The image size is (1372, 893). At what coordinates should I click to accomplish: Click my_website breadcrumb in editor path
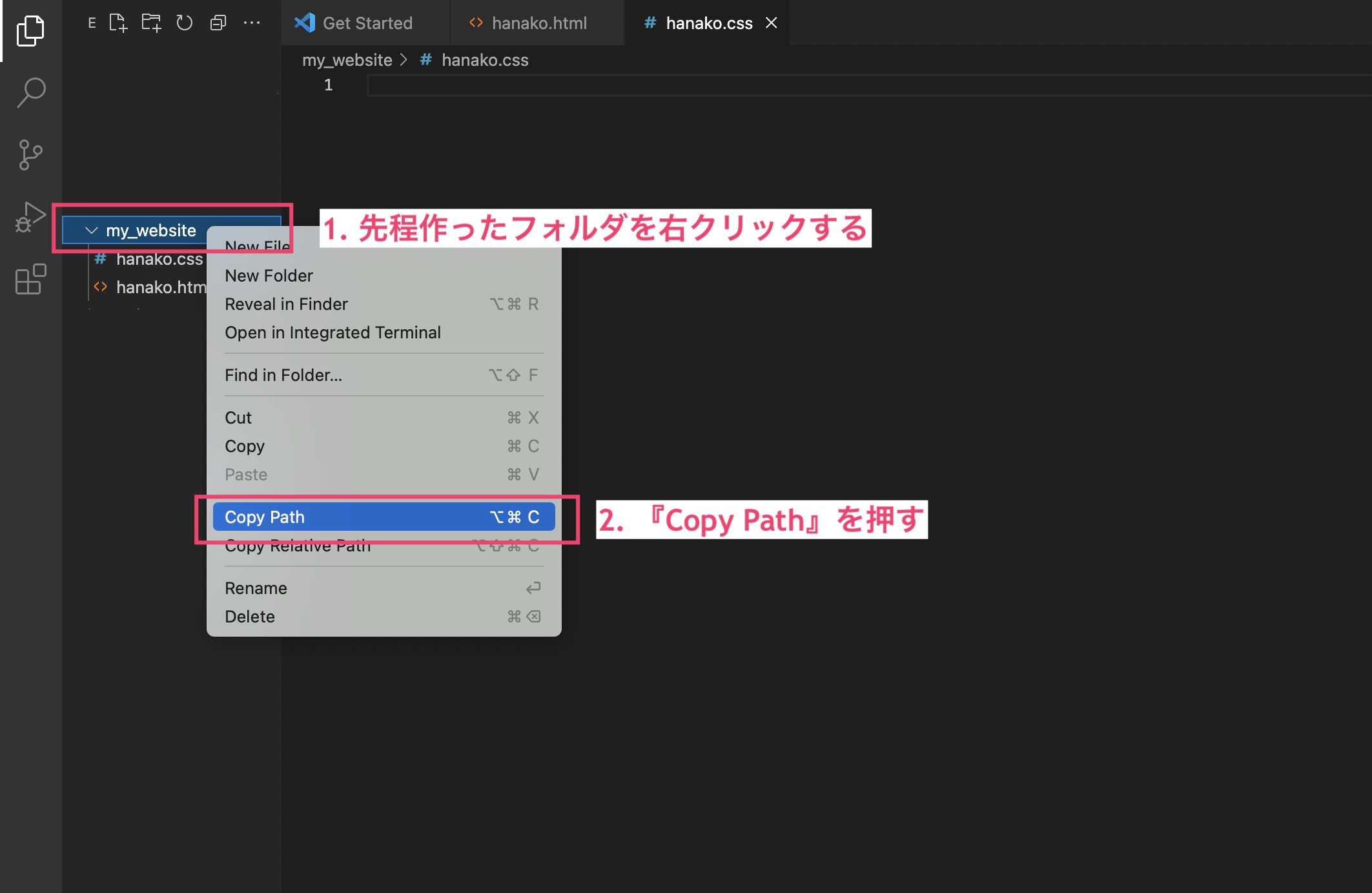click(347, 60)
